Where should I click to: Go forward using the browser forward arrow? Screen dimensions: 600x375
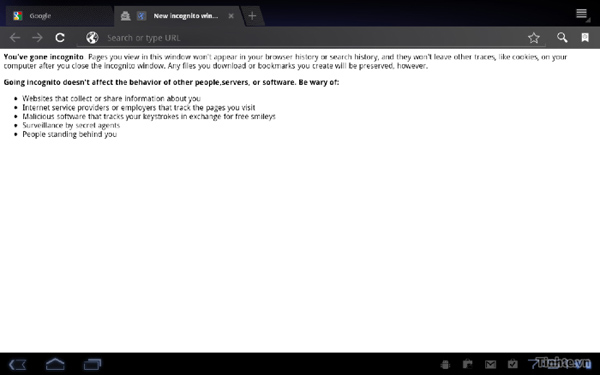37,38
